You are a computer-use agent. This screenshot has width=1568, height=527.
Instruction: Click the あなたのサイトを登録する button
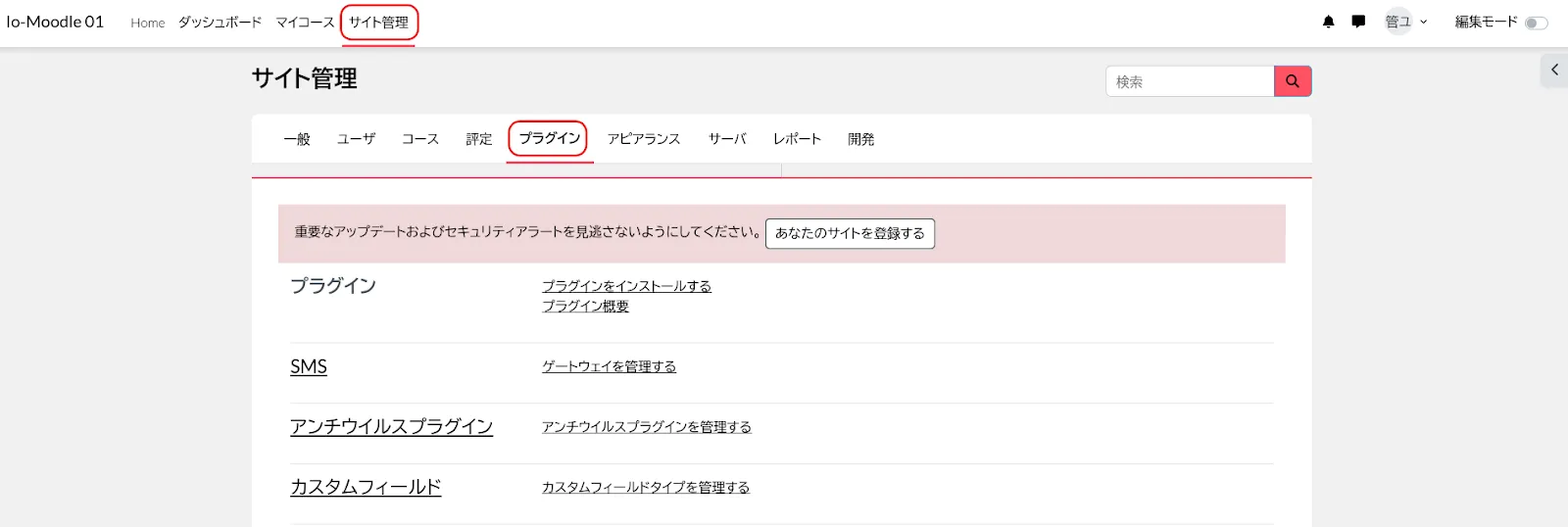(x=850, y=233)
